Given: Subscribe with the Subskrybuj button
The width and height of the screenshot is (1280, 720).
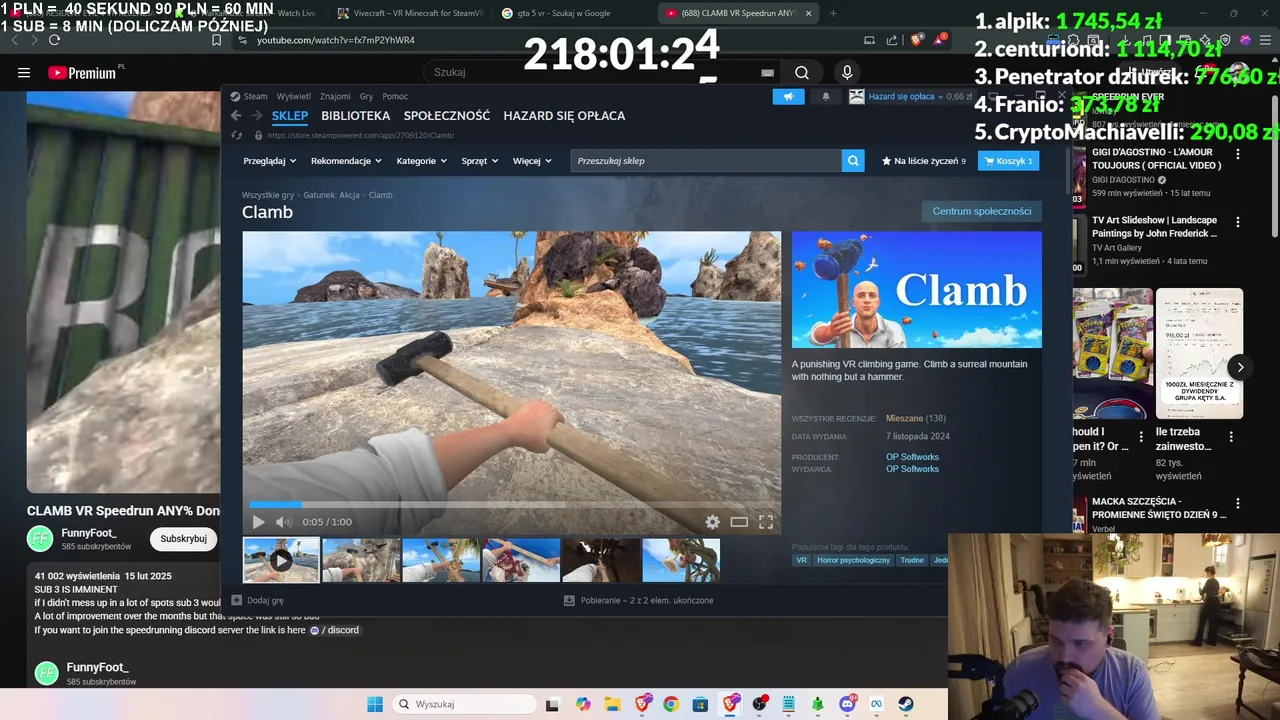Looking at the screenshot, I should pyautogui.click(x=183, y=539).
